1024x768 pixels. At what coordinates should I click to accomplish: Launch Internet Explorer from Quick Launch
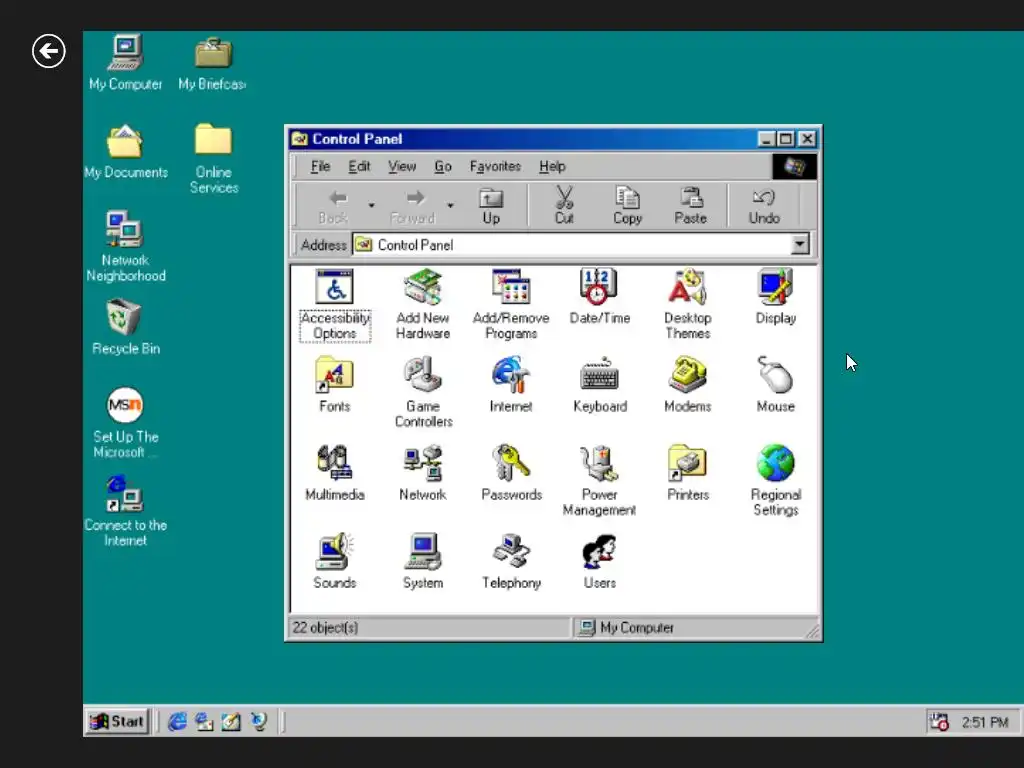point(177,722)
